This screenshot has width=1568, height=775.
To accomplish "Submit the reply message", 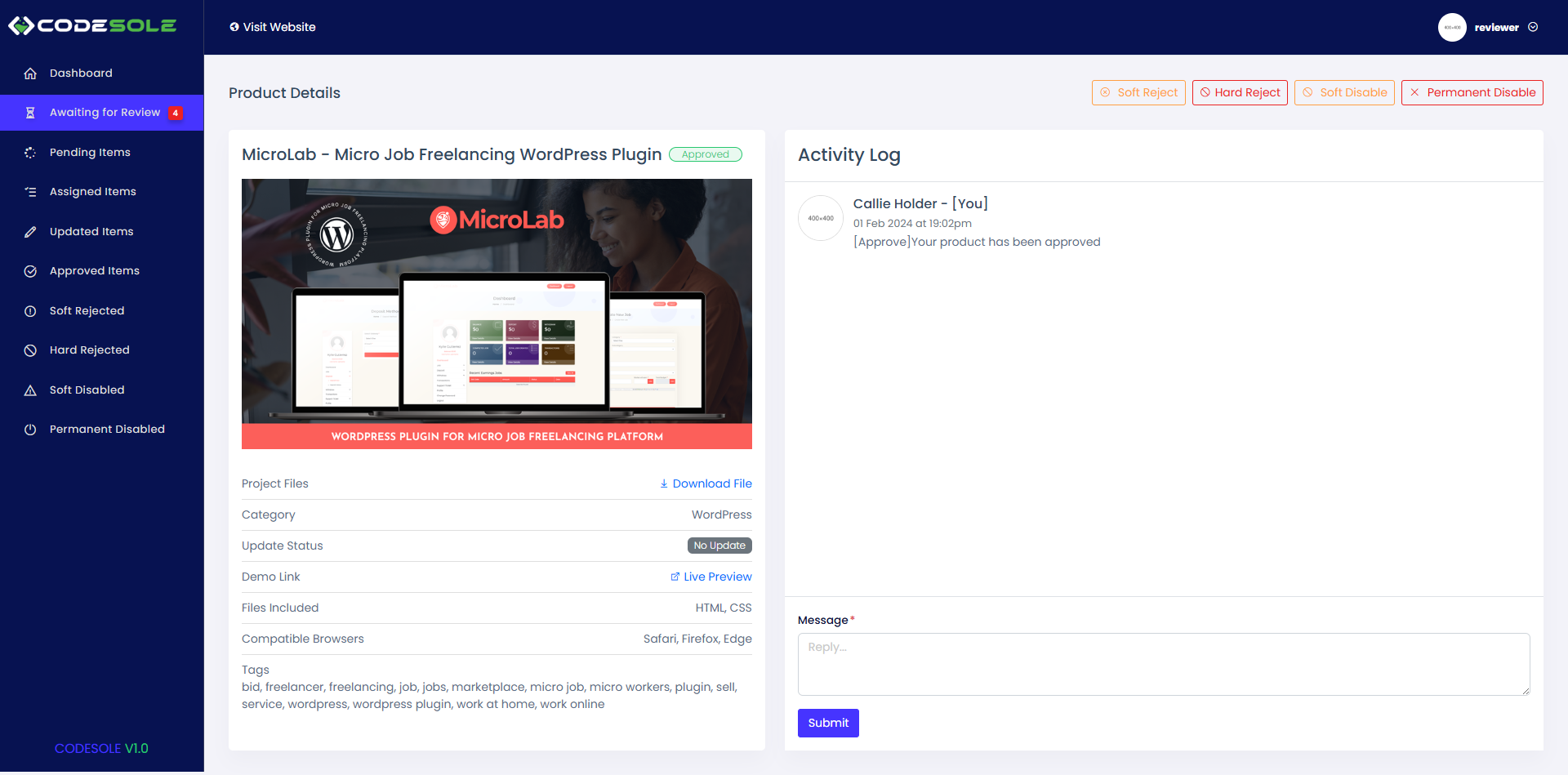I will [x=828, y=723].
